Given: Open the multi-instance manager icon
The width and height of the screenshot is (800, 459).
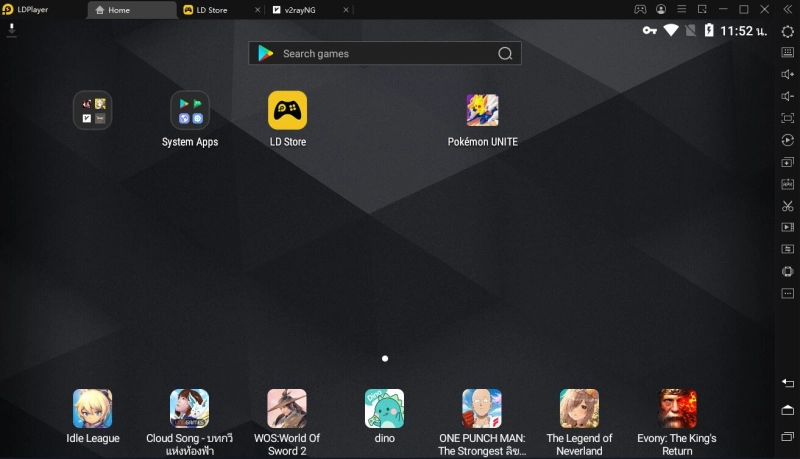Looking at the screenshot, I should [787, 162].
